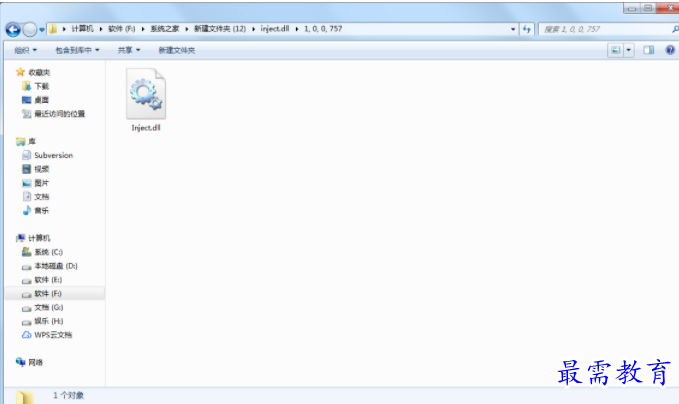Open the 组织 menu
The width and height of the screenshot is (679, 404).
coord(25,50)
